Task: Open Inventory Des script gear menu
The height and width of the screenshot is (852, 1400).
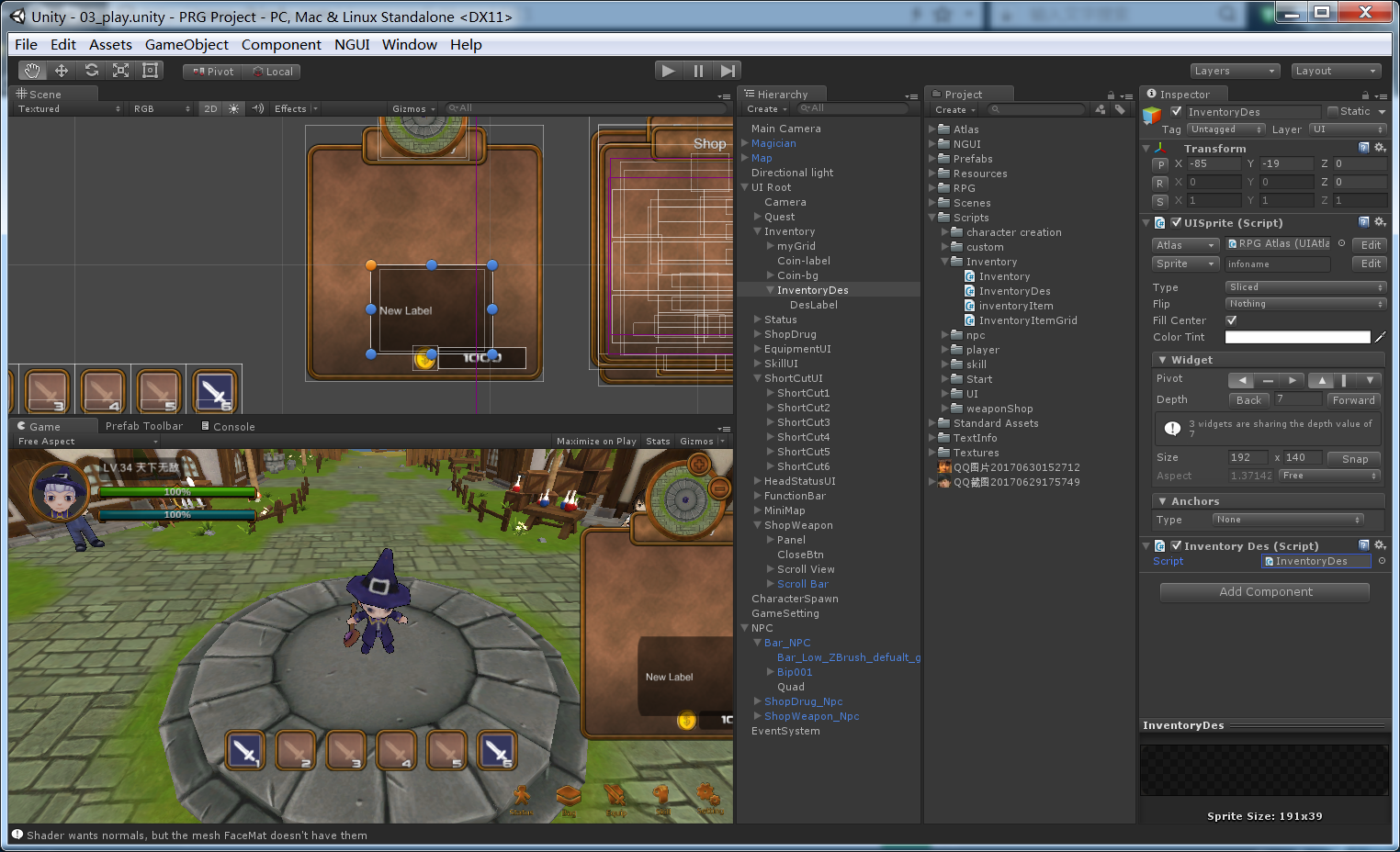Action: 1380,545
